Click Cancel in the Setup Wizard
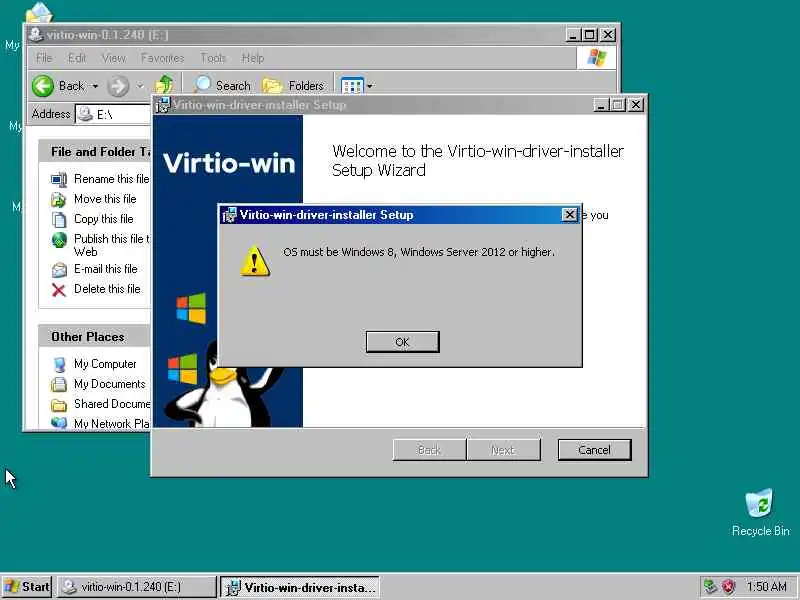 point(594,450)
